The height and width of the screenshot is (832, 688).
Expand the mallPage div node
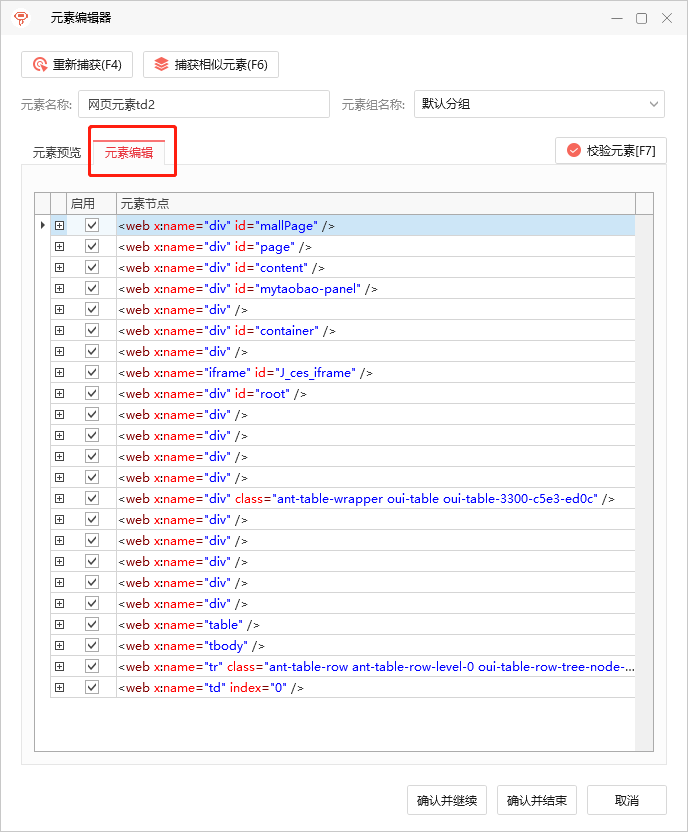[59, 226]
